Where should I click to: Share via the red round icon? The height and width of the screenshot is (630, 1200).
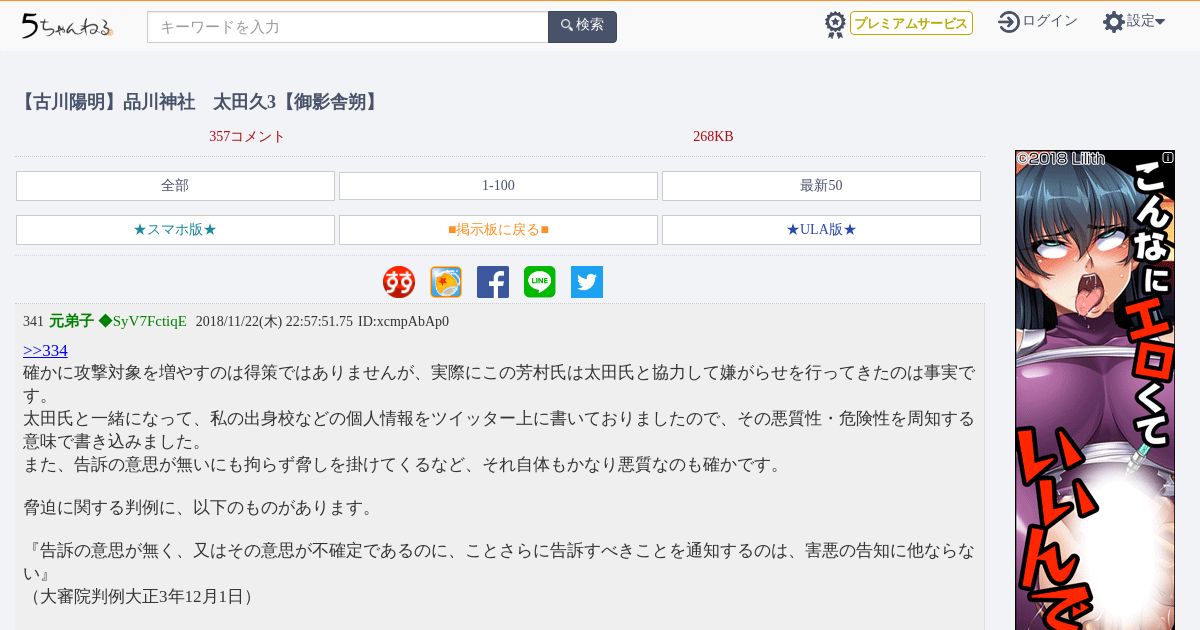click(399, 282)
